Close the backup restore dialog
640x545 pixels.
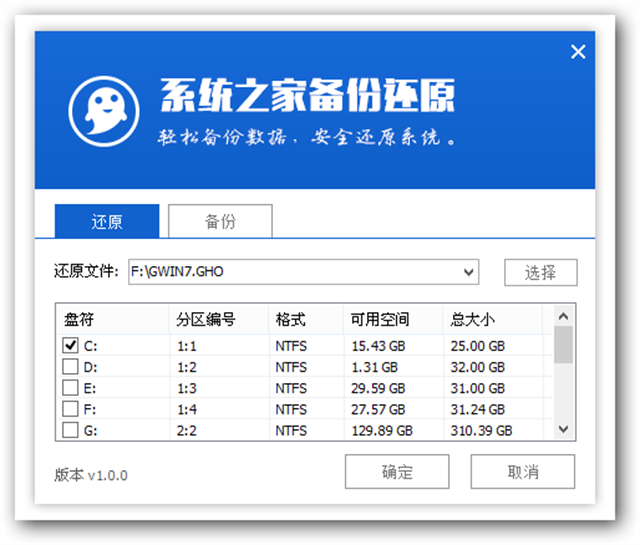578,52
